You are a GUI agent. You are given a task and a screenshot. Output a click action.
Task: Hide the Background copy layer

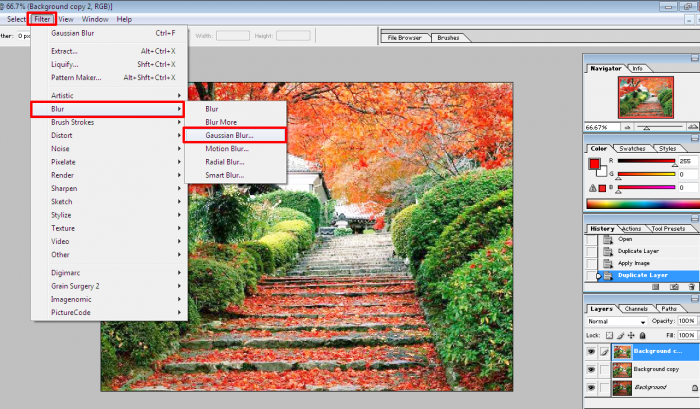coord(591,370)
